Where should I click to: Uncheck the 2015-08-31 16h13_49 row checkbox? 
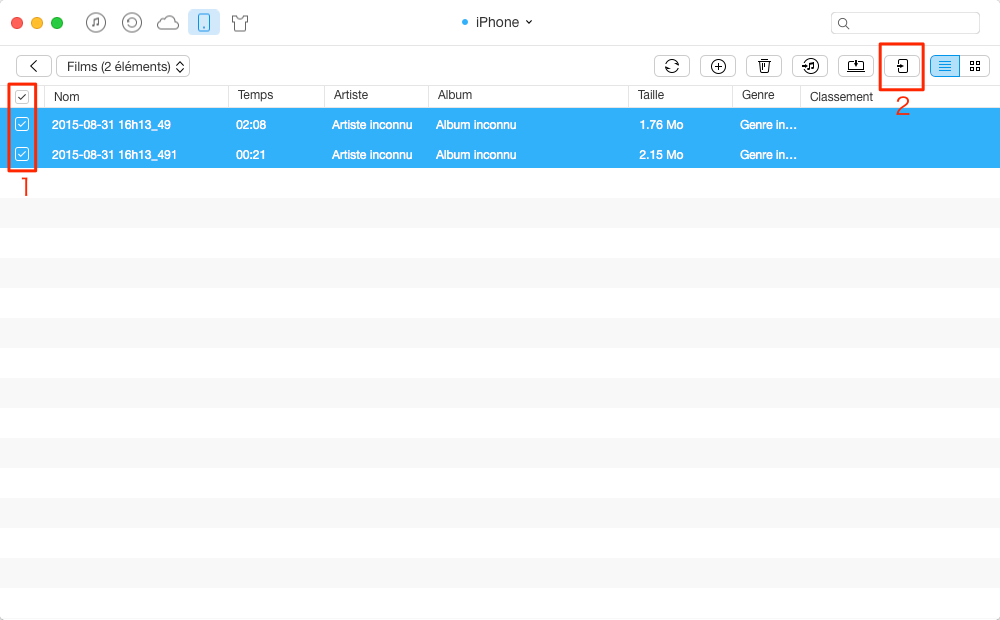coord(22,124)
